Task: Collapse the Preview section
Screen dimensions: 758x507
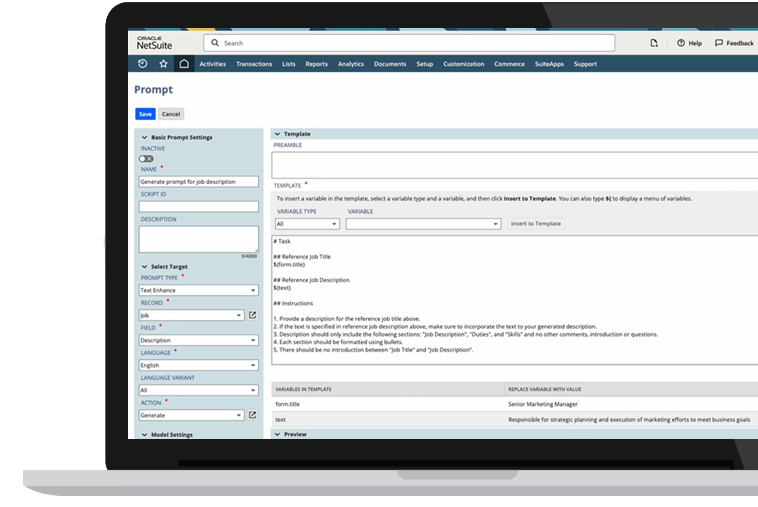Action: pyautogui.click(x=277, y=434)
